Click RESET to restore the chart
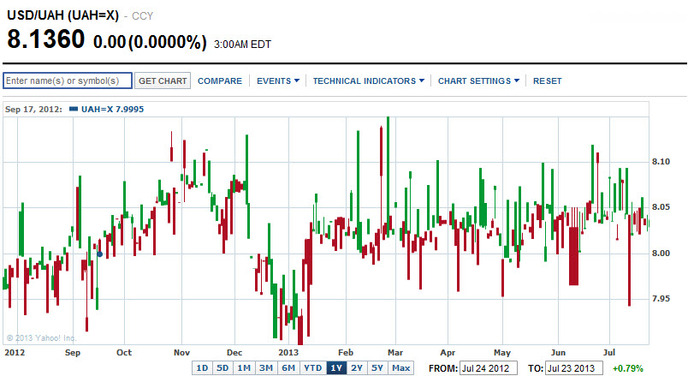688x376 pixels. click(x=547, y=81)
